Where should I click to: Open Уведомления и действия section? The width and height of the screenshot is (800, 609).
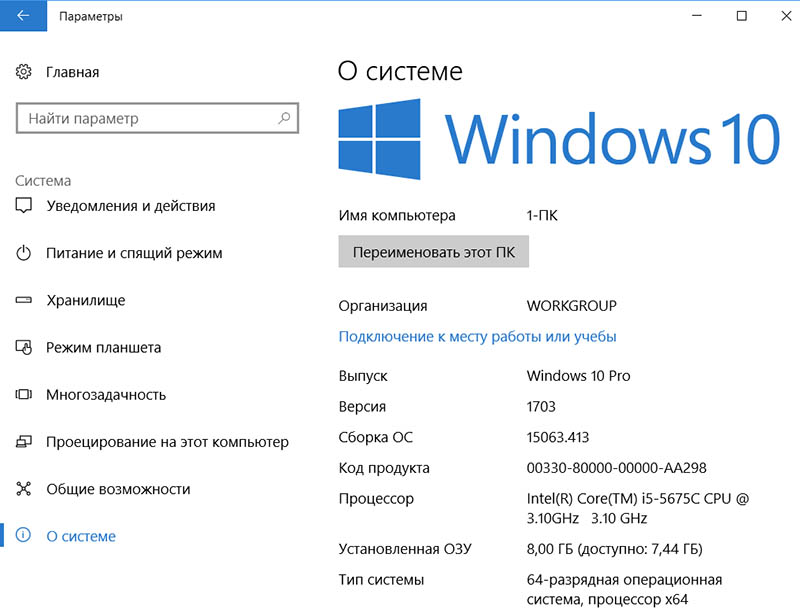(131, 206)
